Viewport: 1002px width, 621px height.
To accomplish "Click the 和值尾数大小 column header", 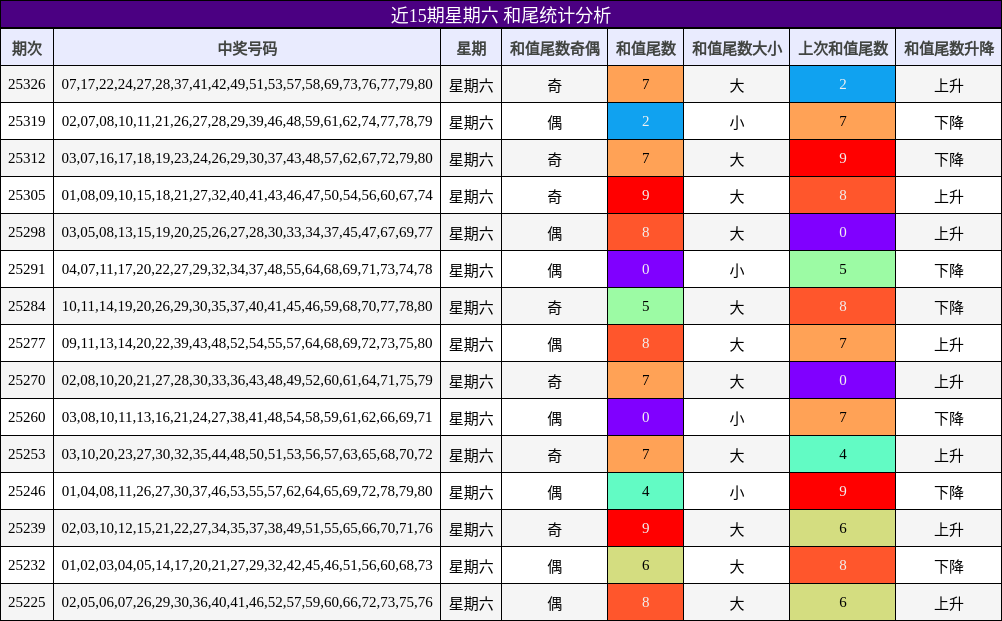I will point(737,46).
